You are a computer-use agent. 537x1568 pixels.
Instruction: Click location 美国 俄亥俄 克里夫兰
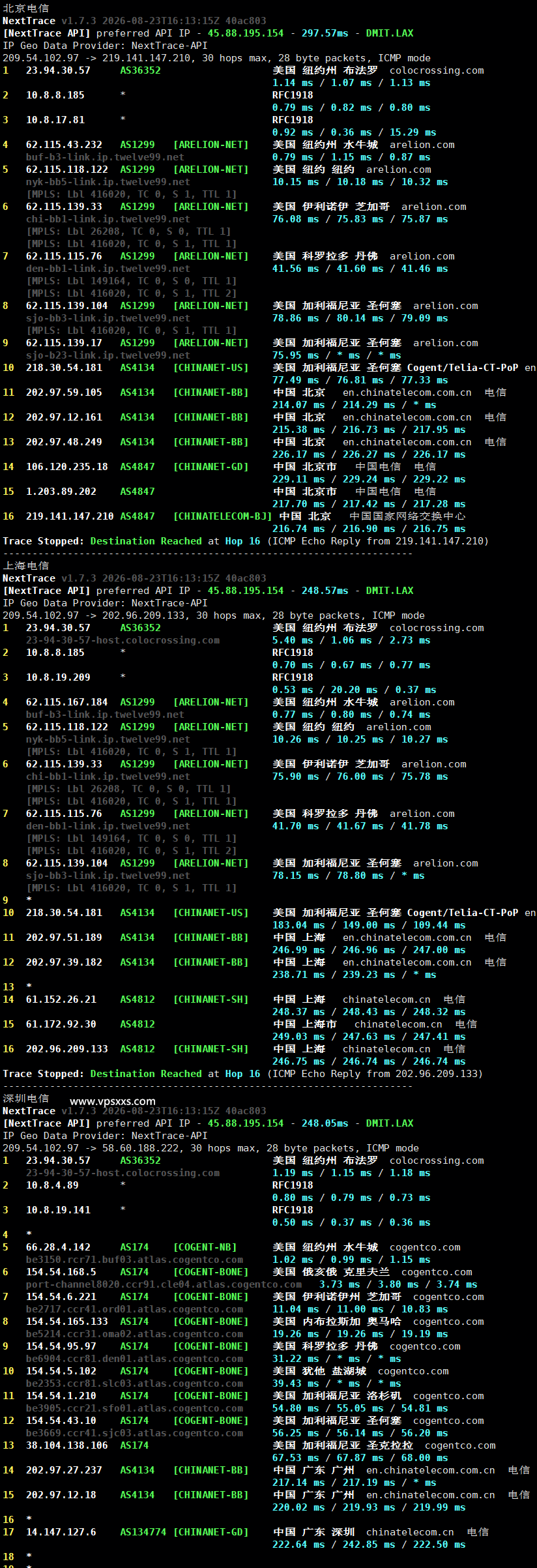tap(331, 1272)
